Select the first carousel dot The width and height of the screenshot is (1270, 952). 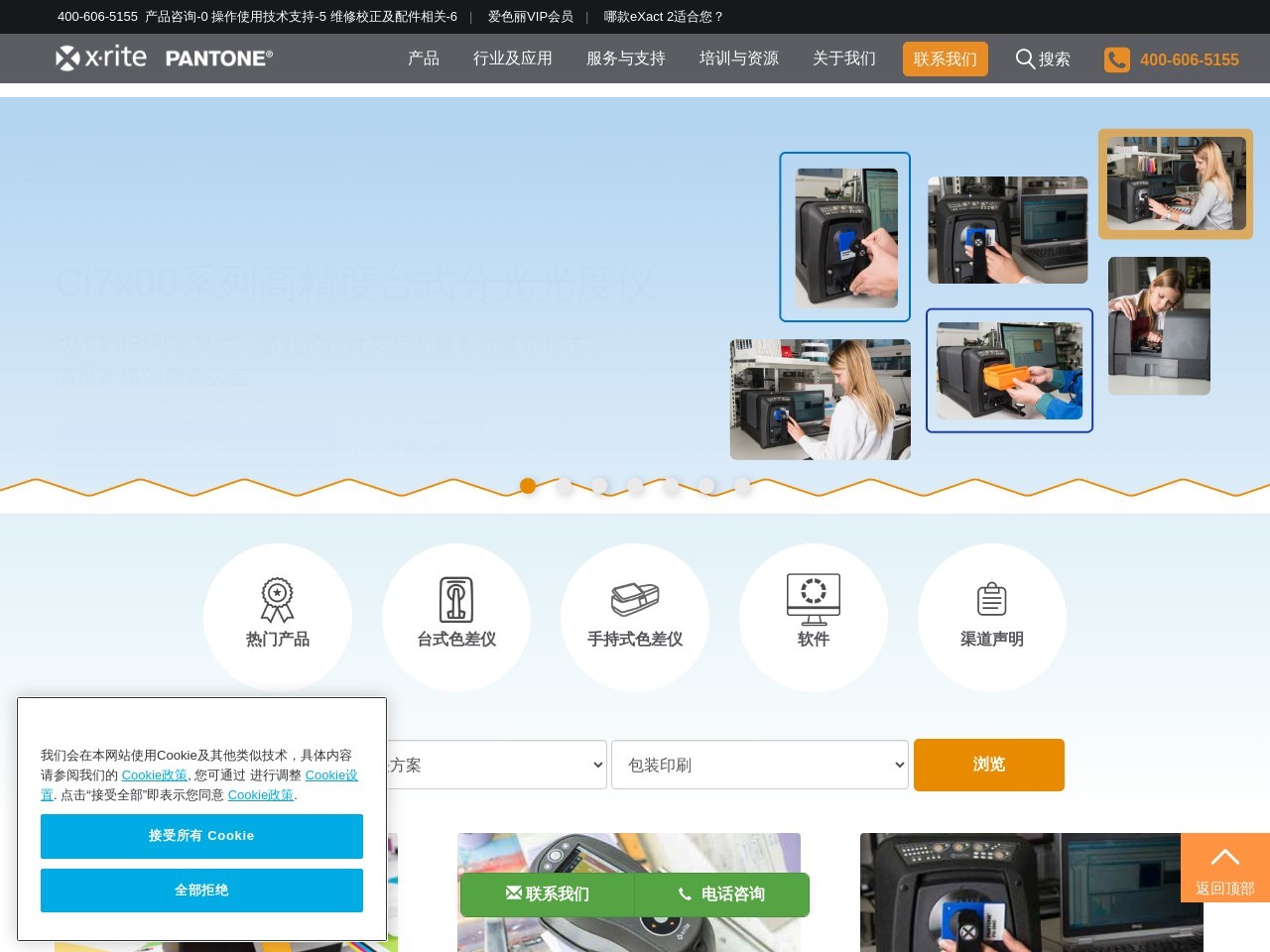tap(528, 486)
